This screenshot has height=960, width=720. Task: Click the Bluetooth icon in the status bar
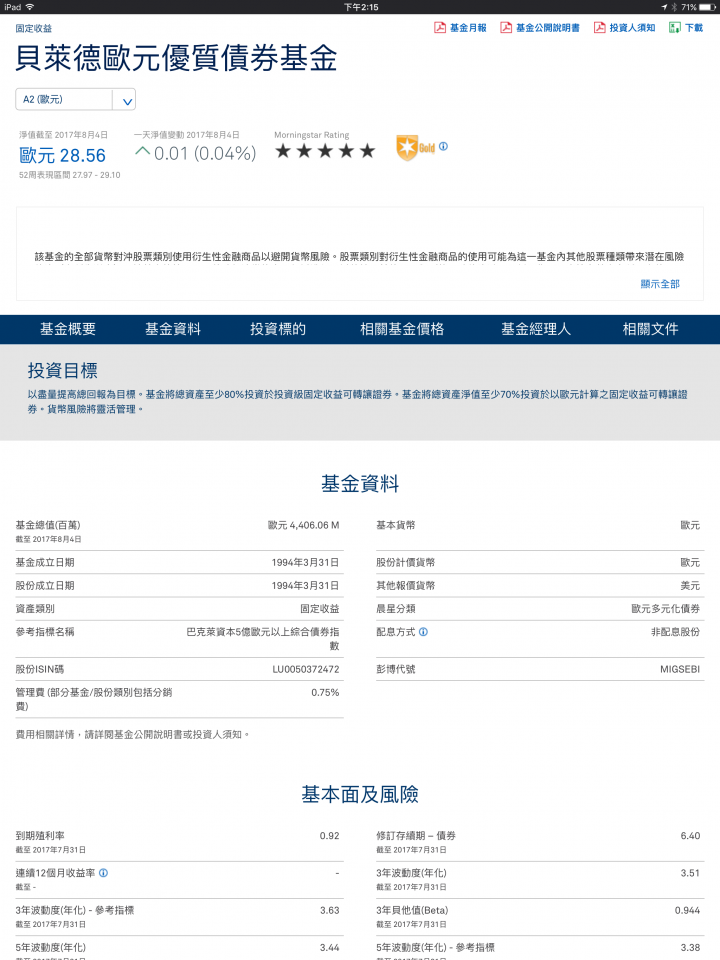click(673, 7)
